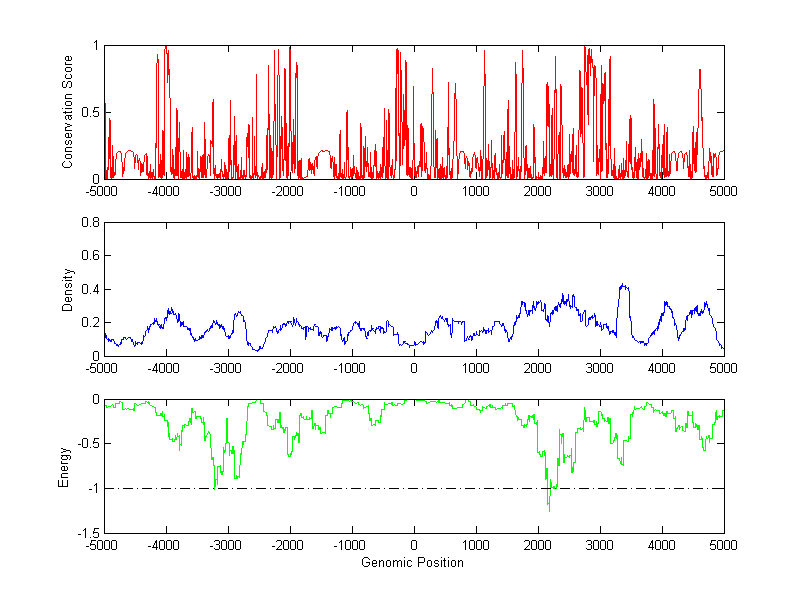Click the 0.6 tick on Density axis

(88, 256)
